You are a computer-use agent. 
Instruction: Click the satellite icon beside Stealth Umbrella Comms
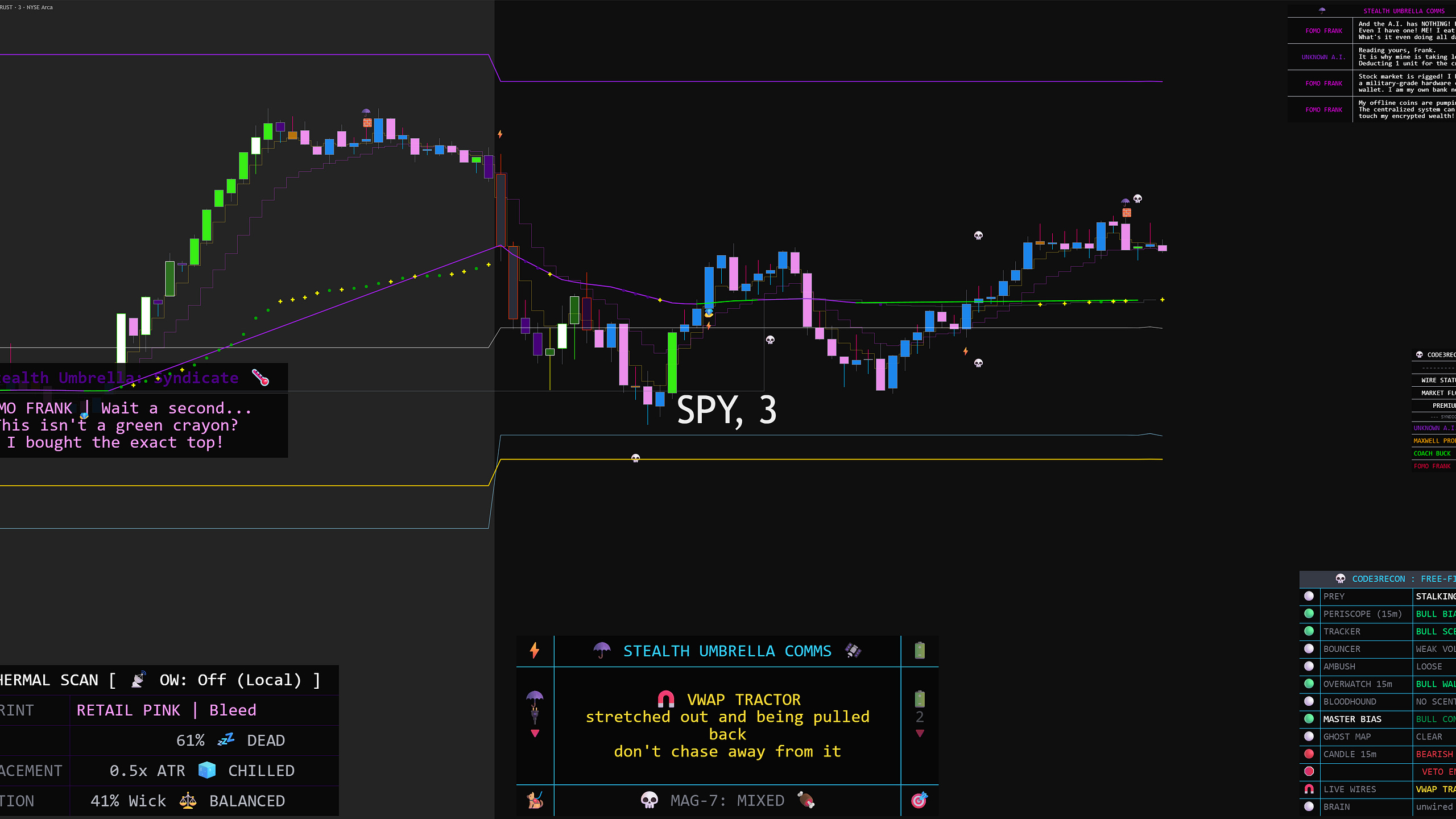(853, 651)
